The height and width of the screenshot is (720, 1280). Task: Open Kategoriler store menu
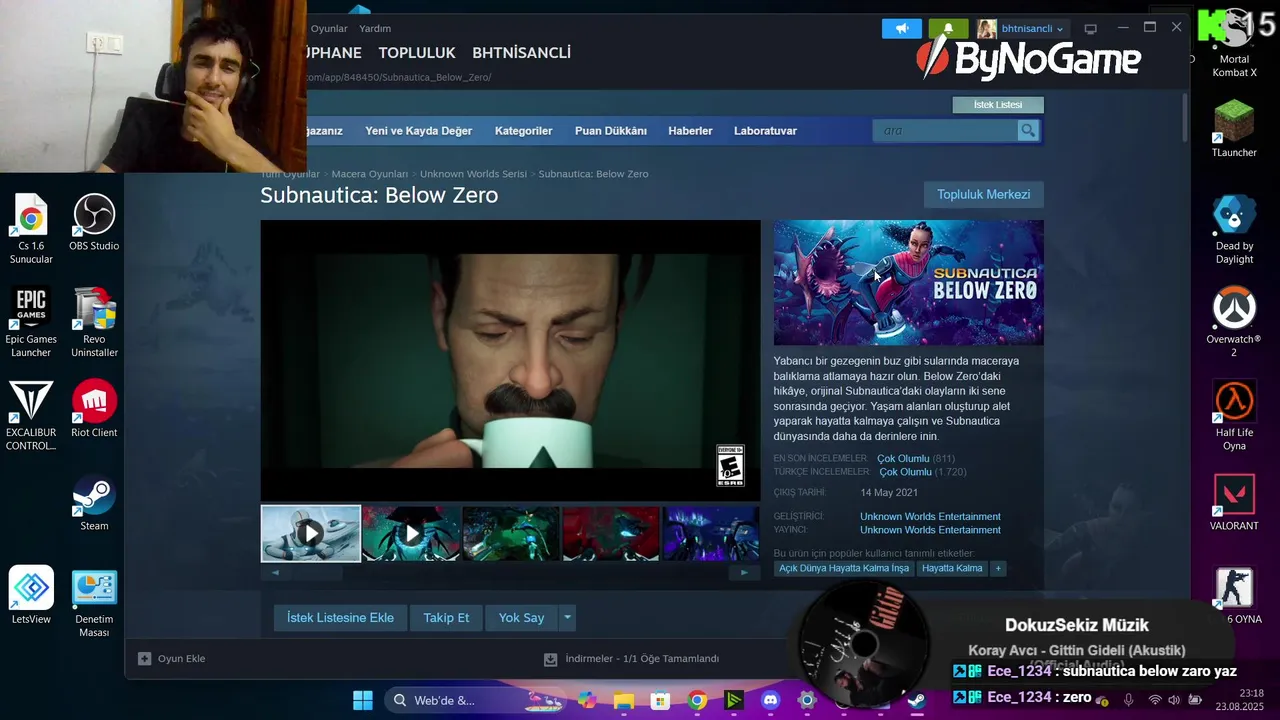(523, 131)
